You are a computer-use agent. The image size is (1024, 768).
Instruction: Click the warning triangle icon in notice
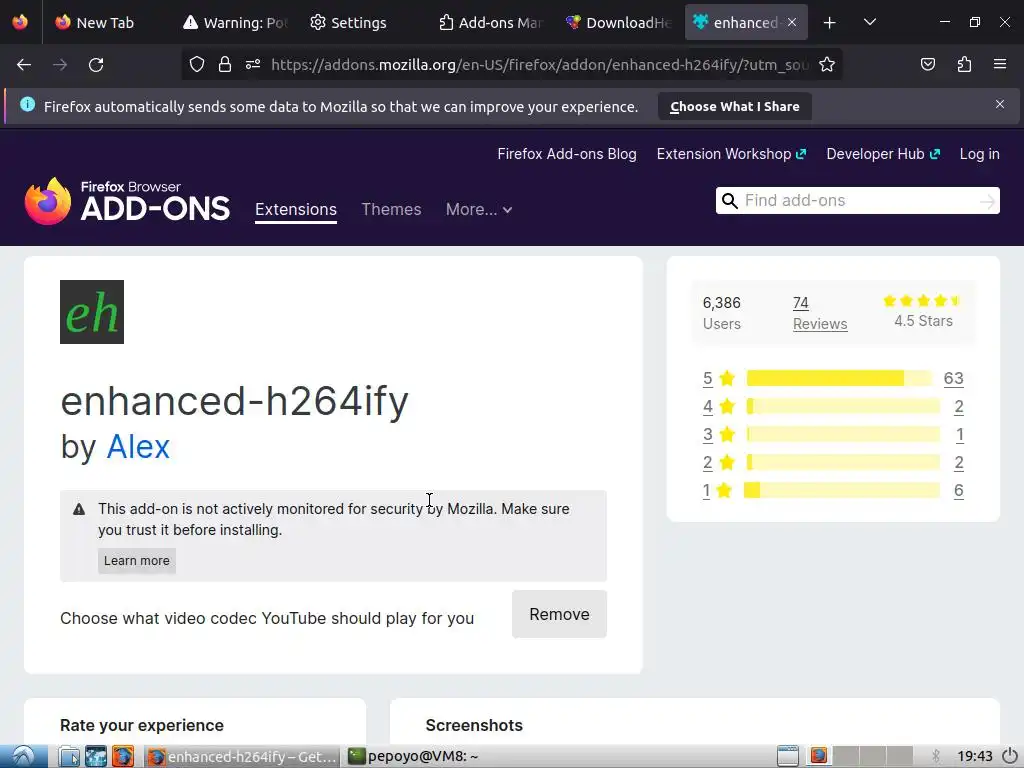click(x=79, y=509)
